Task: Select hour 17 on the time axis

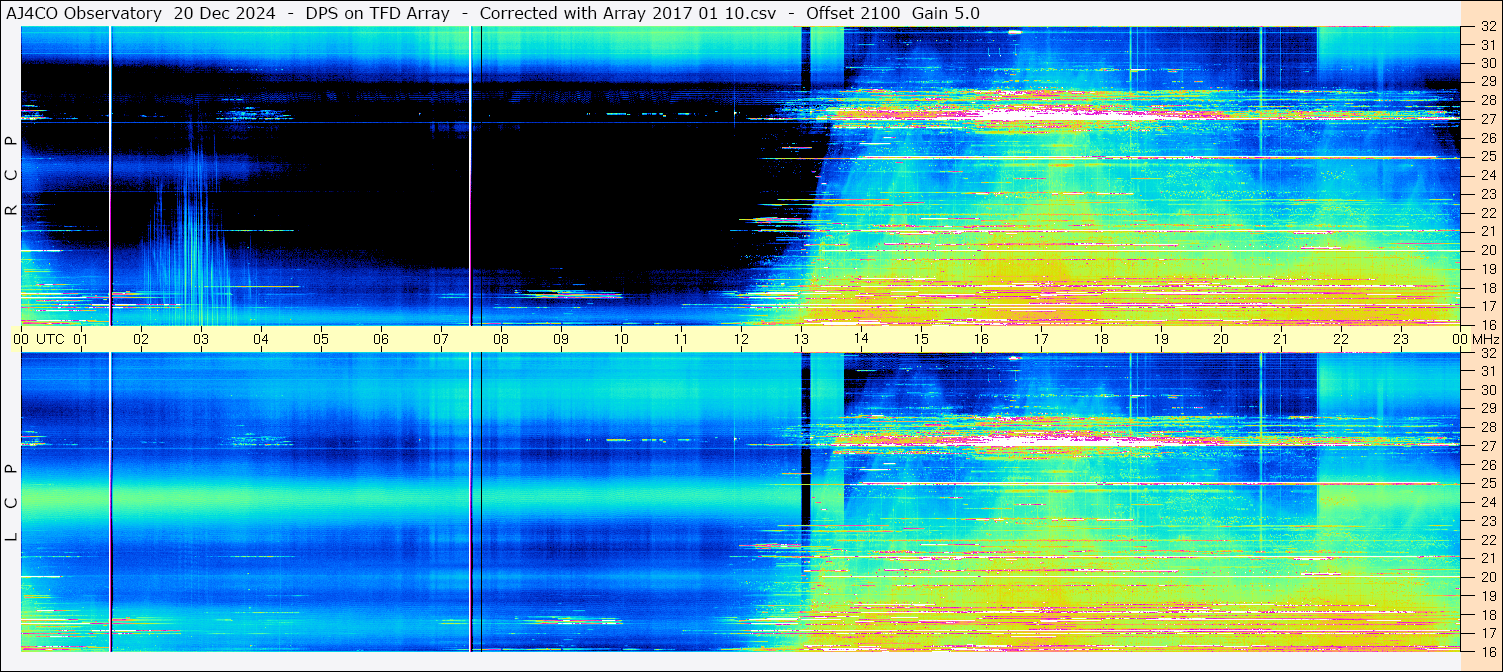Action: click(1041, 339)
